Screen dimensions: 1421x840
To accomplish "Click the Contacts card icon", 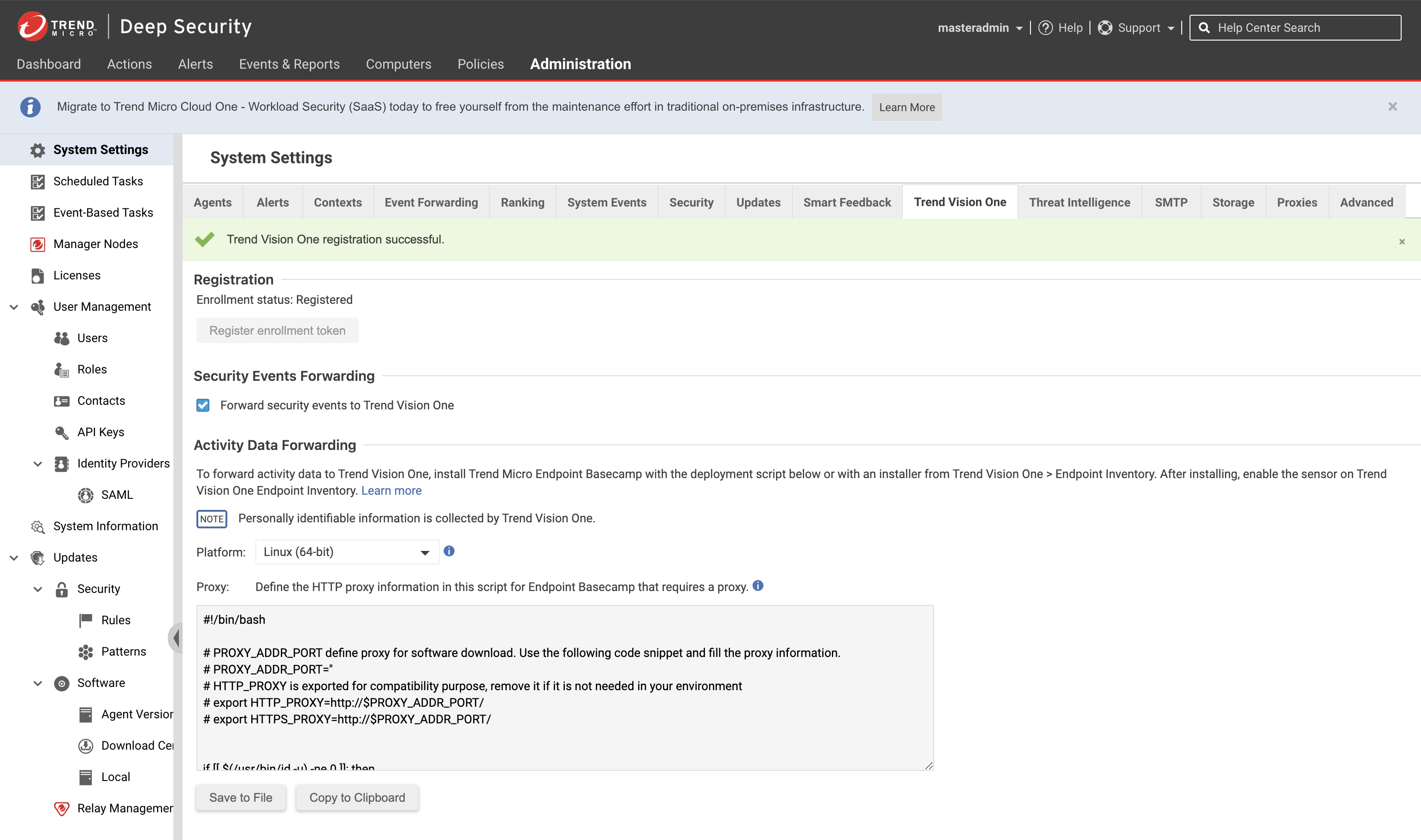I will point(62,401).
